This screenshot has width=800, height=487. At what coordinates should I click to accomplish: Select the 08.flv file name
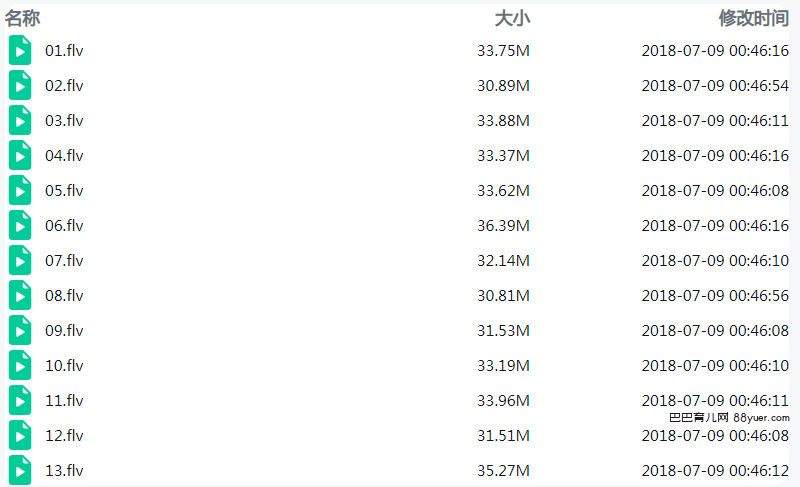coord(64,296)
